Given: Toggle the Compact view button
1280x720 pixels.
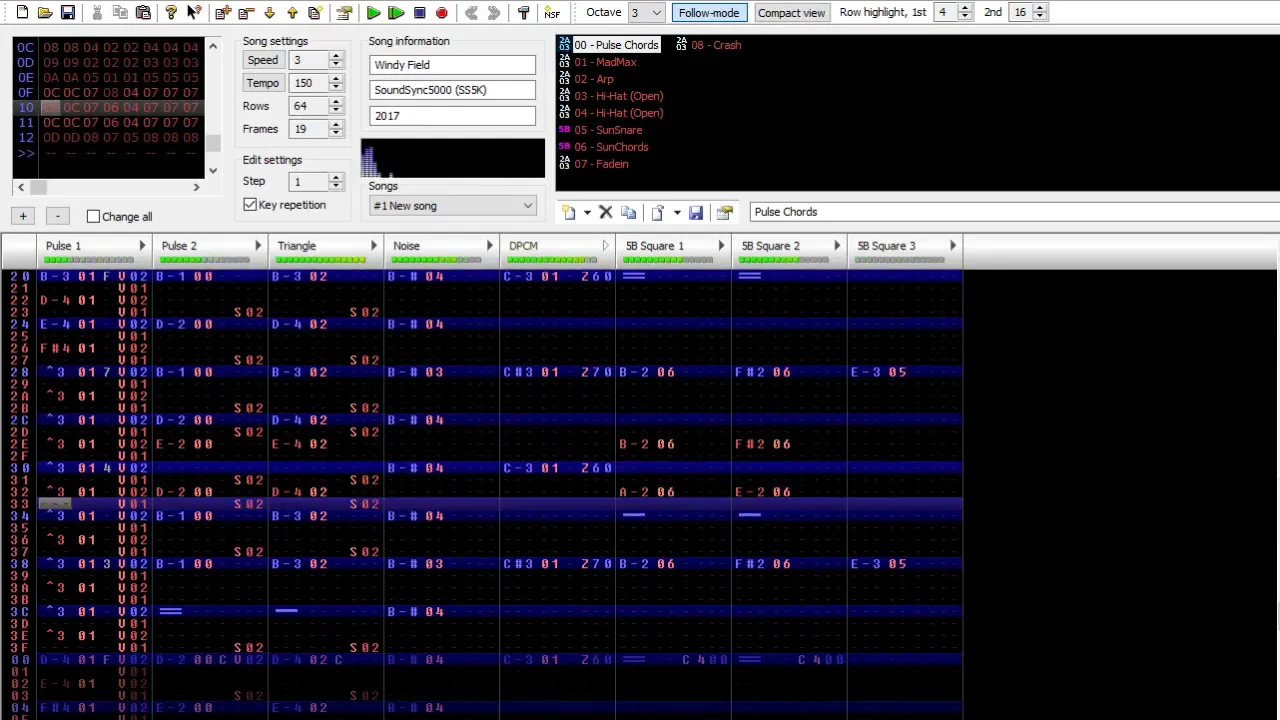Looking at the screenshot, I should click(x=791, y=13).
